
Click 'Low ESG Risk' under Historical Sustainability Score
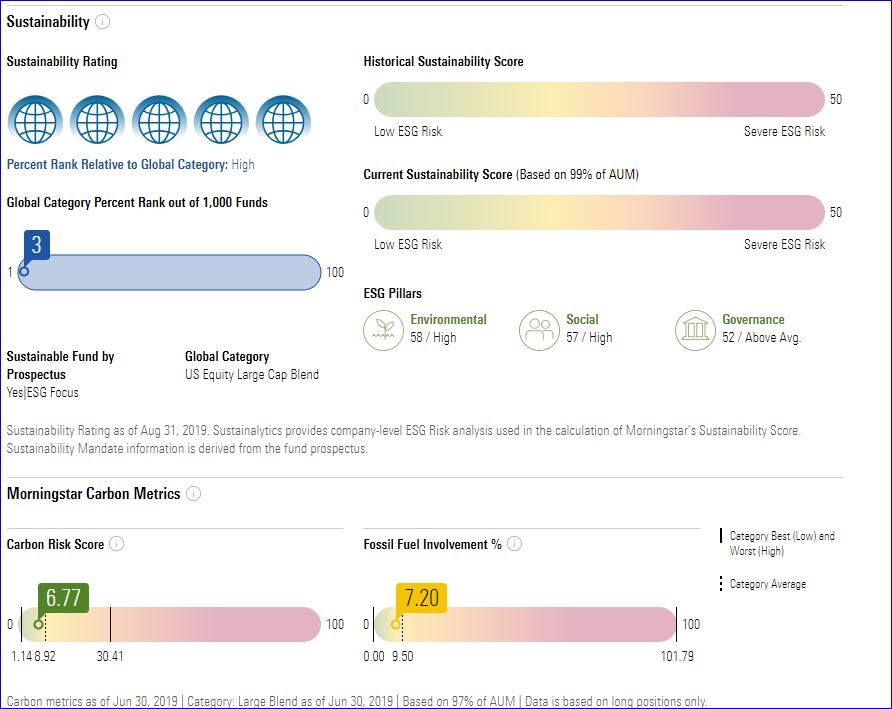(408, 131)
